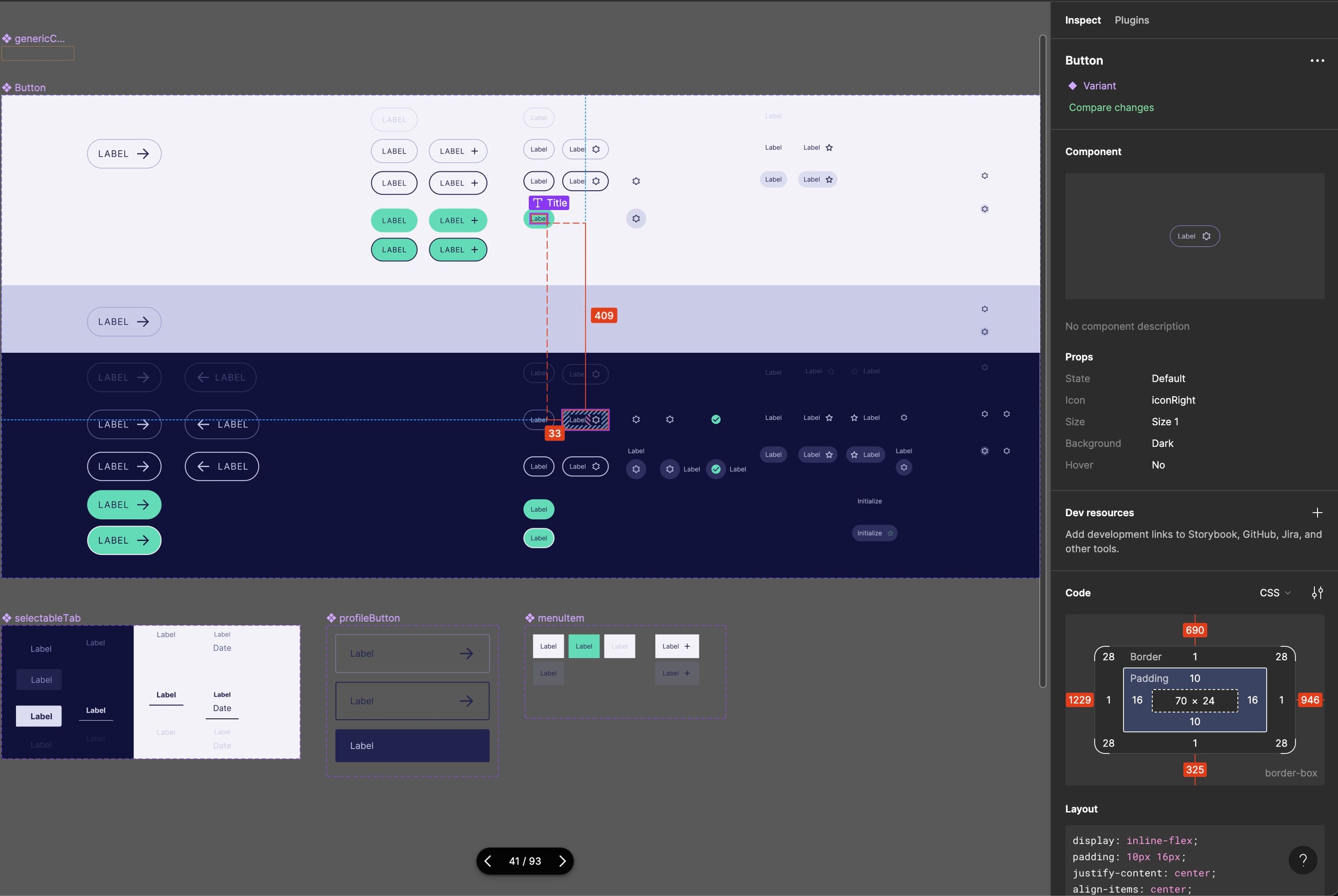Click the menuItem component title
Image resolution: width=1338 pixels, height=896 pixels.
click(561, 618)
